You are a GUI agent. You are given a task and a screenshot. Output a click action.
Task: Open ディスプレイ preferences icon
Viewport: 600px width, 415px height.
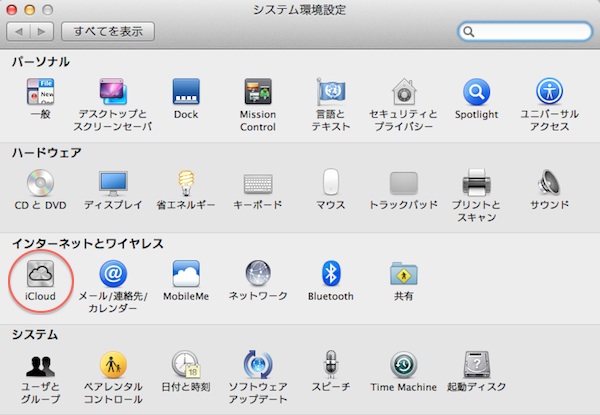coord(113,184)
